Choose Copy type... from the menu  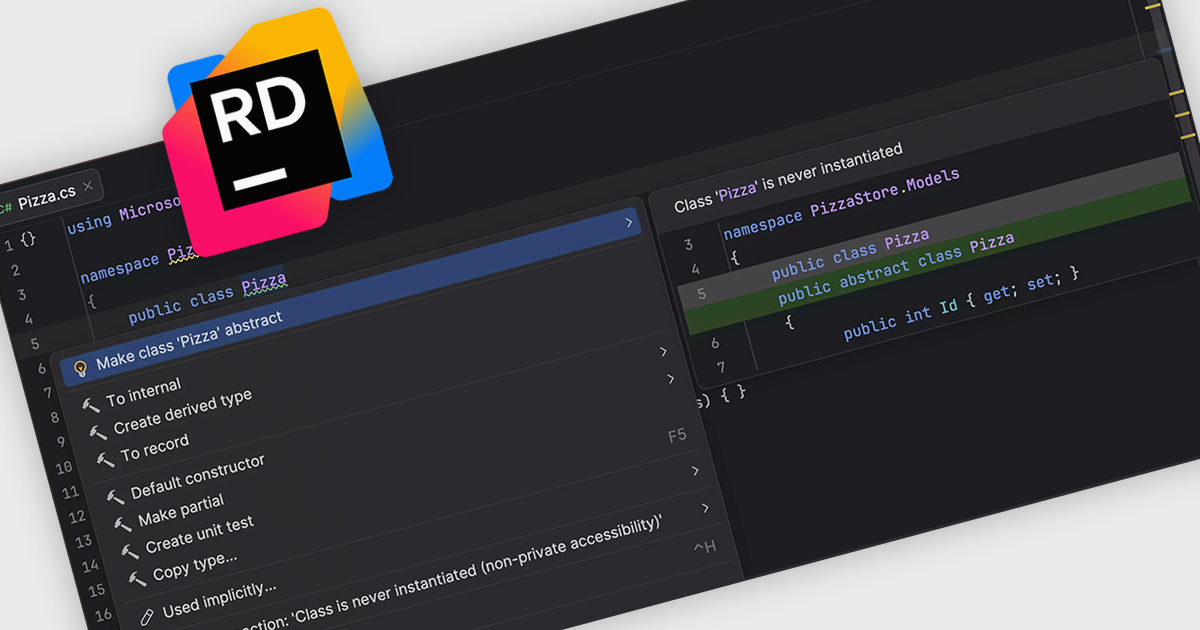[195, 567]
